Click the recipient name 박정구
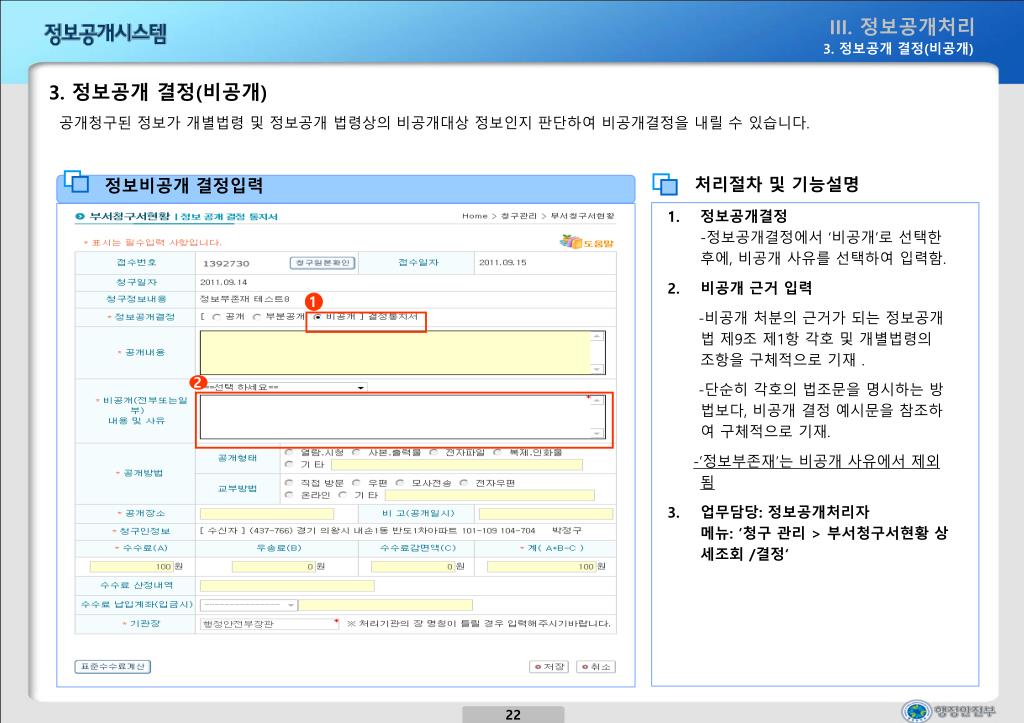 [567, 531]
